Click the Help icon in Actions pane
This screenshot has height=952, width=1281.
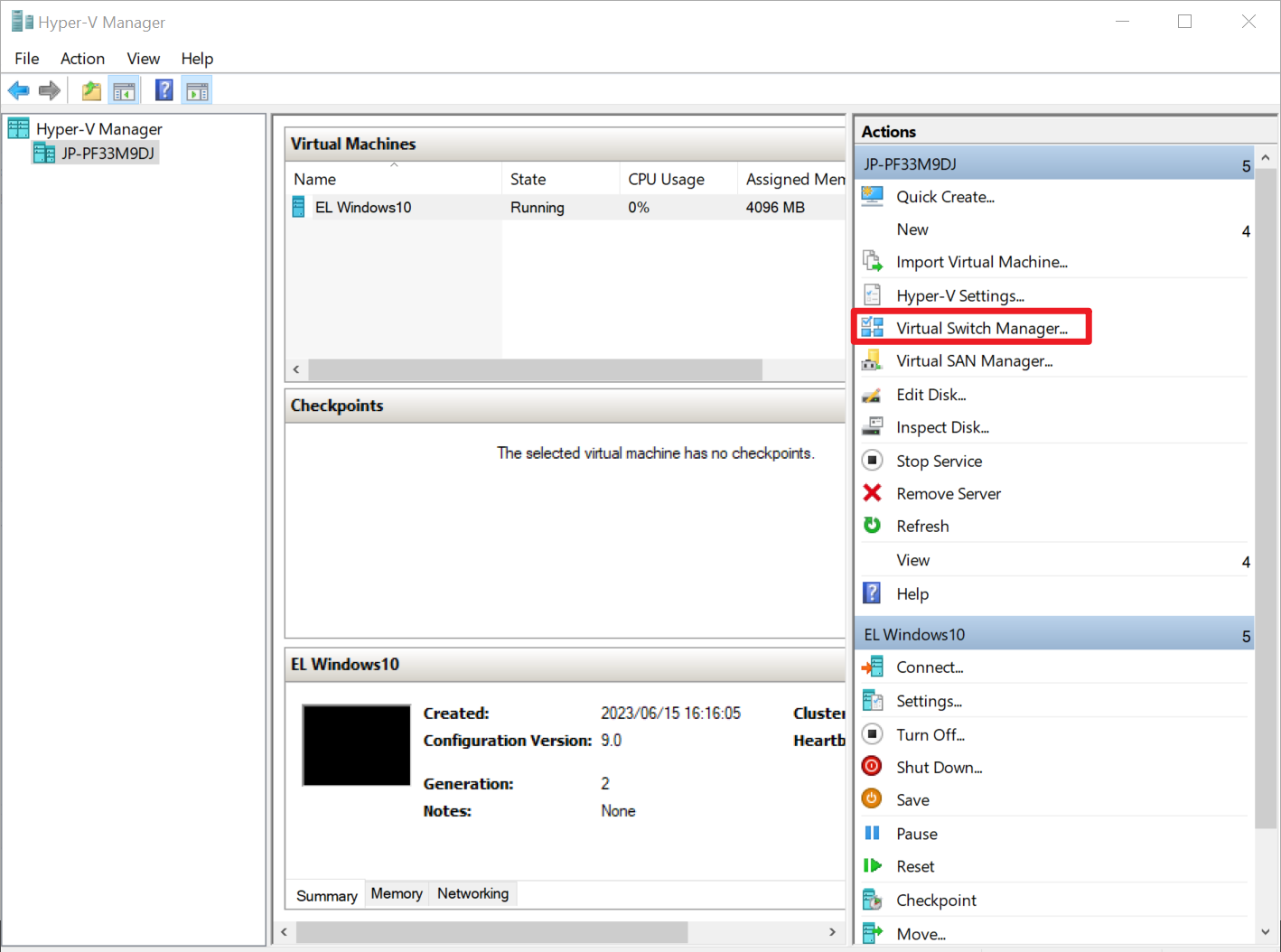tap(872, 593)
